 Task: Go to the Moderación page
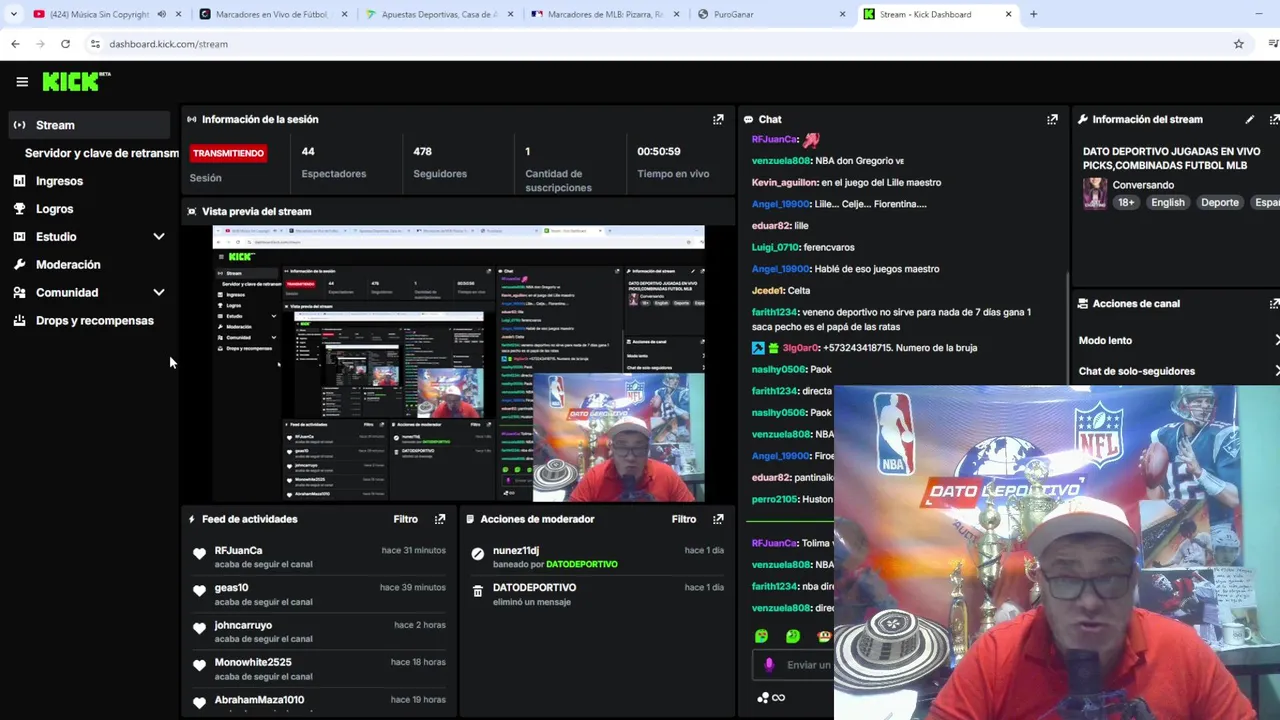pyautogui.click(x=68, y=265)
